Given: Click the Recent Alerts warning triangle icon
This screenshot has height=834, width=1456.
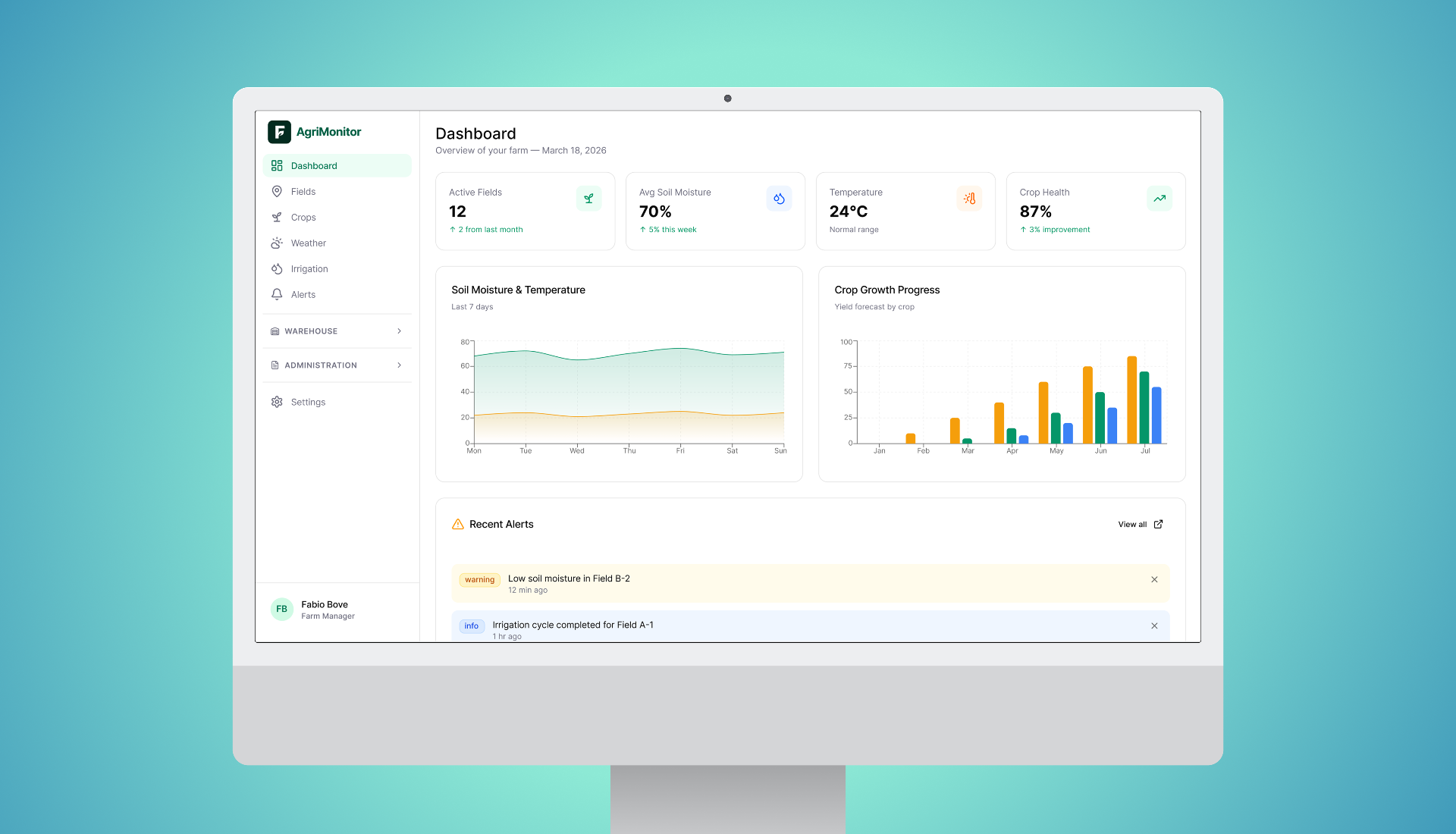Looking at the screenshot, I should [458, 525].
